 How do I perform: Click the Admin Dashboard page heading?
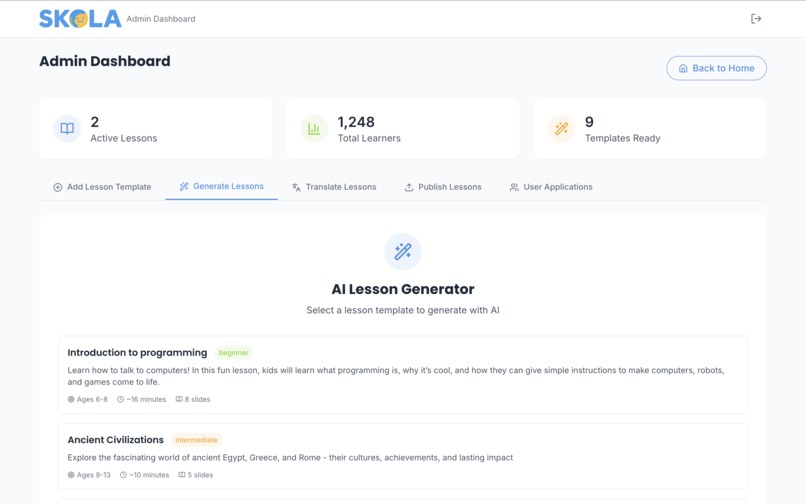pyautogui.click(x=105, y=61)
